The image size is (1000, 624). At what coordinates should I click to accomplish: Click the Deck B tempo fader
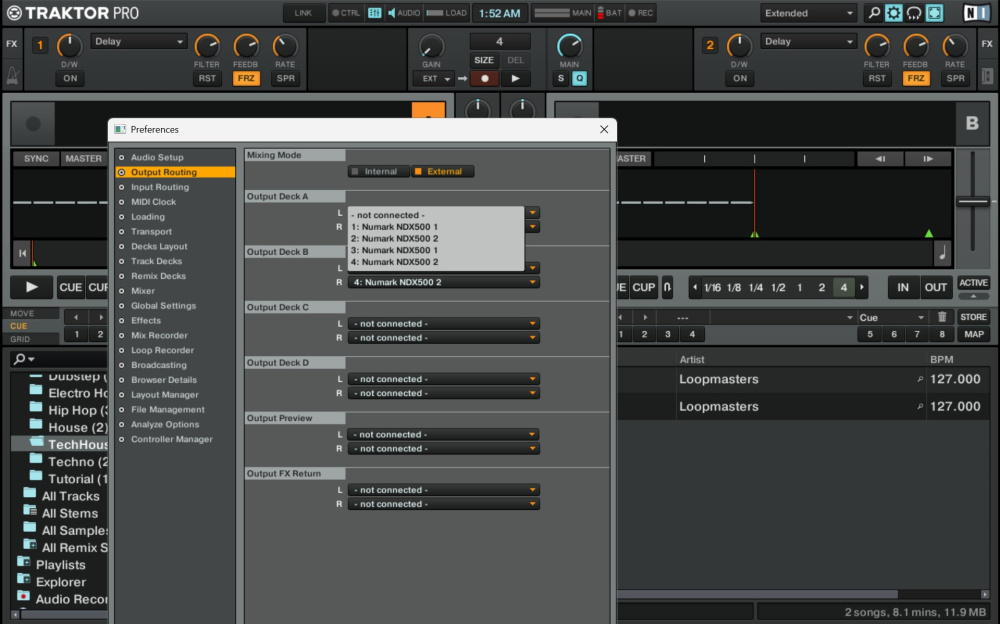pyautogui.click(x=973, y=202)
